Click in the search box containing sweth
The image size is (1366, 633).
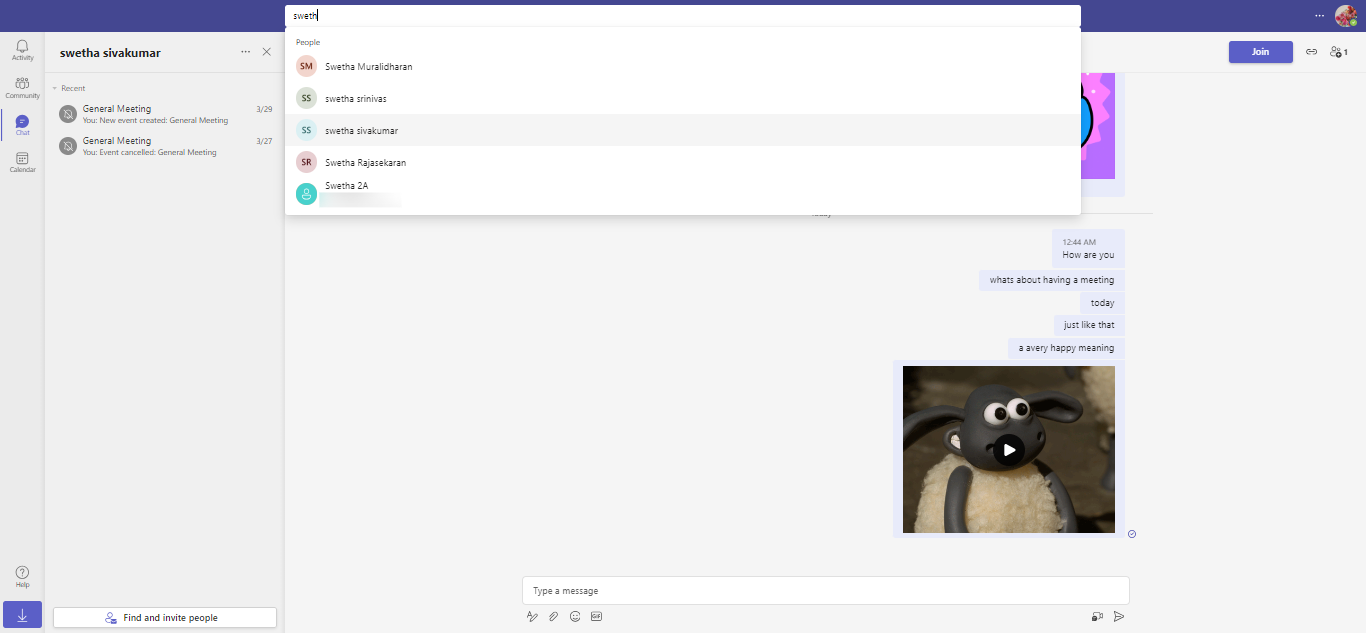coord(683,16)
